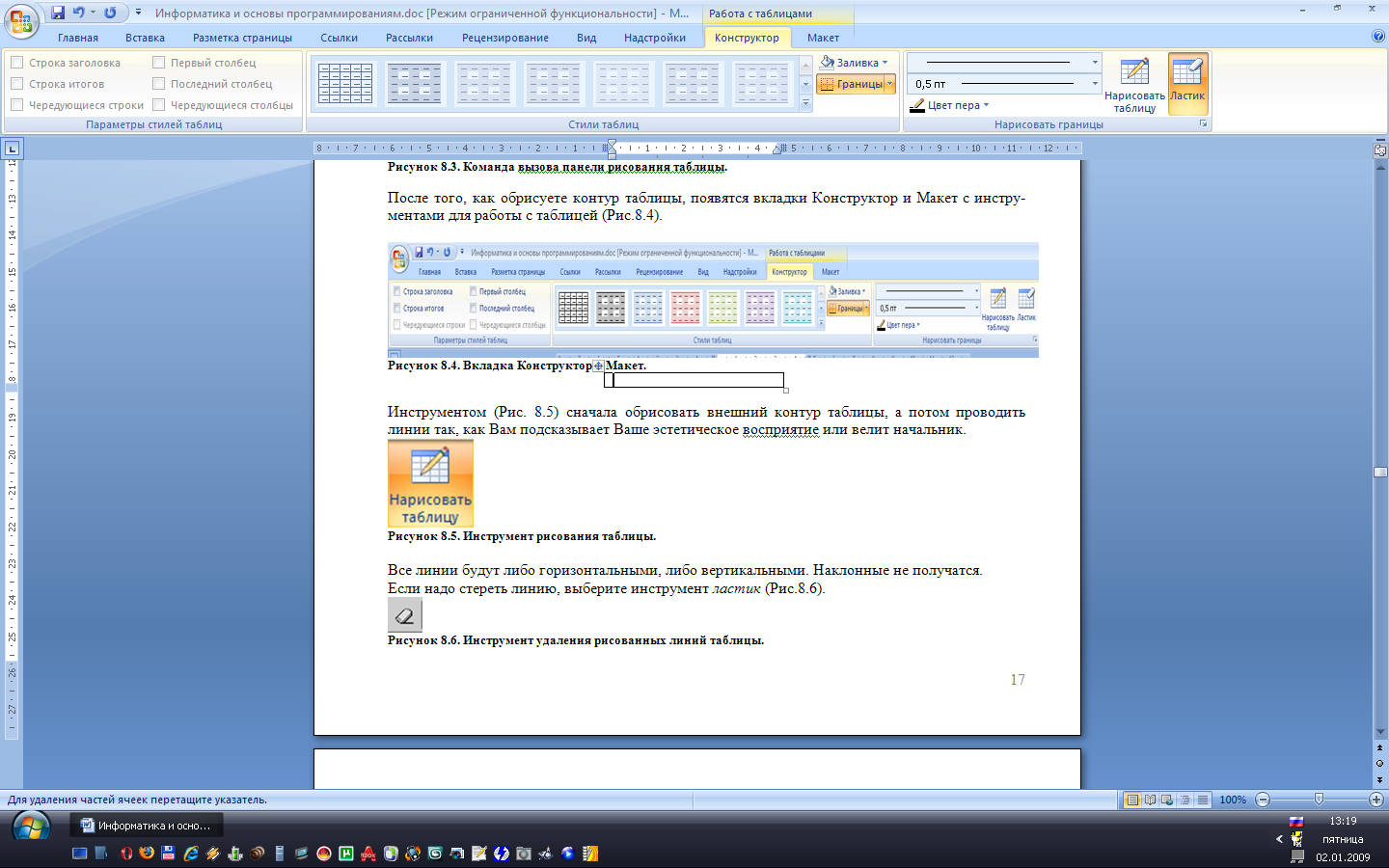Launch Firefox from the taskbar
Image resolution: width=1389 pixels, height=868 pixels.
click(x=147, y=854)
